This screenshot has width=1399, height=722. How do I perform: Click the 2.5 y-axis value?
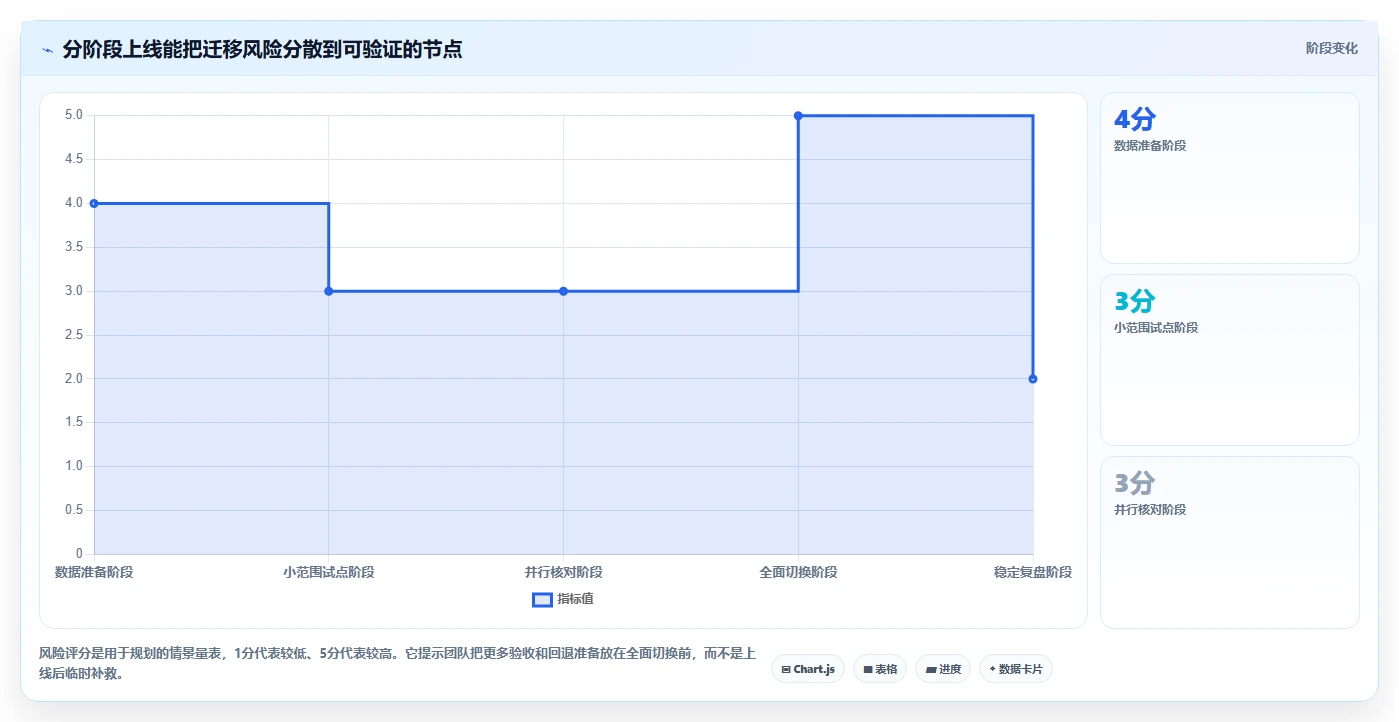74,335
